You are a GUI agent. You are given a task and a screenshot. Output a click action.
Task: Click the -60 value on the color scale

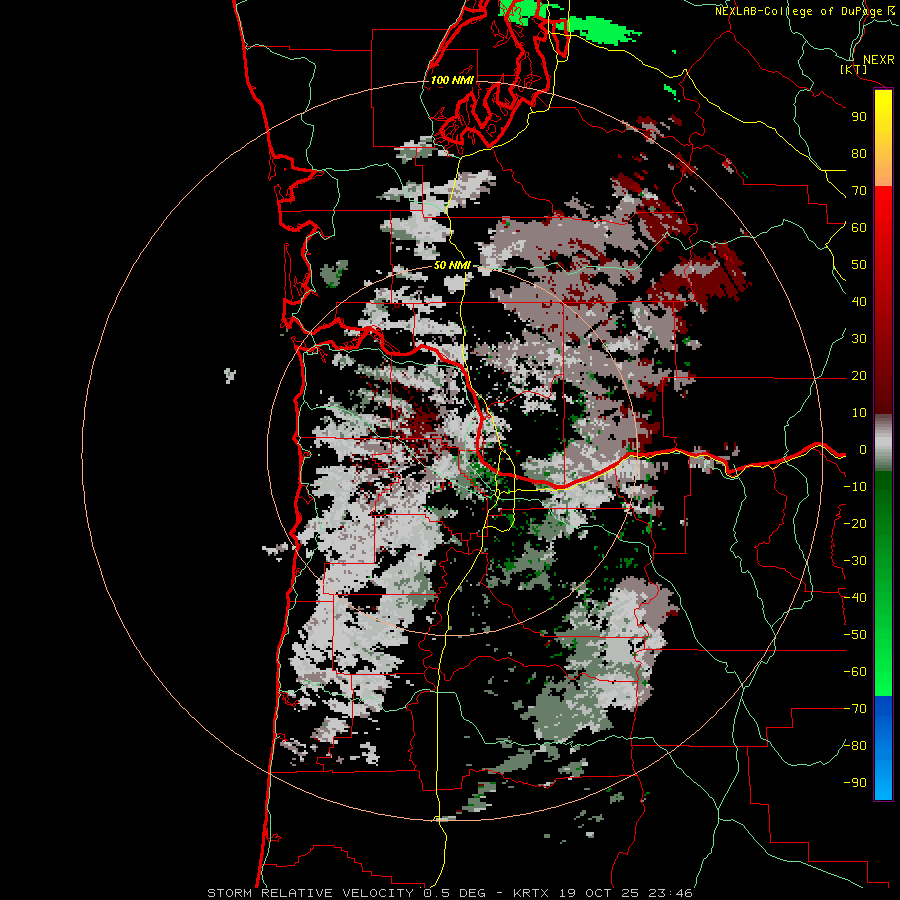(x=855, y=672)
